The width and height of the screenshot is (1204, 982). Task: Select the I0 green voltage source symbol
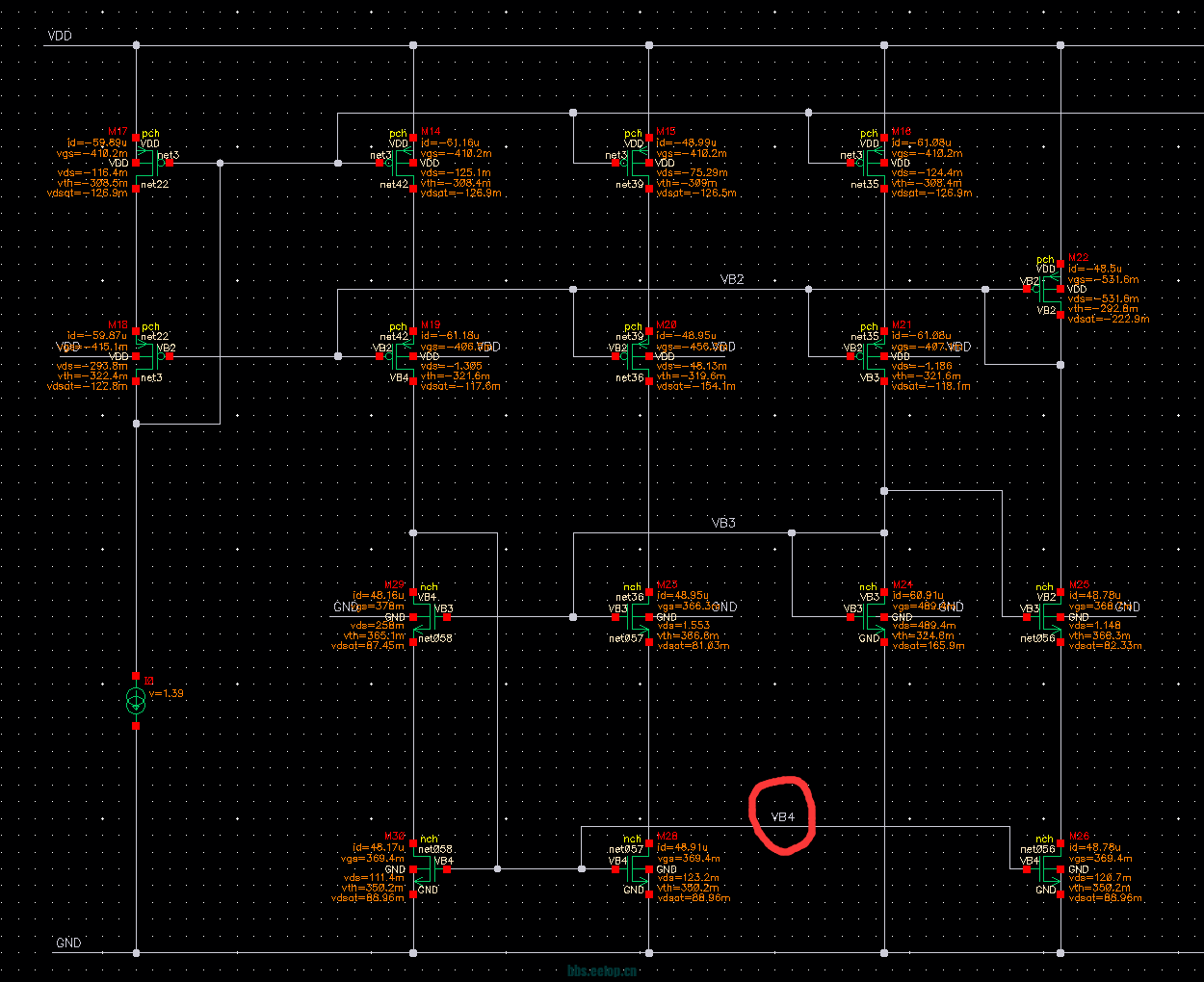click(x=136, y=701)
